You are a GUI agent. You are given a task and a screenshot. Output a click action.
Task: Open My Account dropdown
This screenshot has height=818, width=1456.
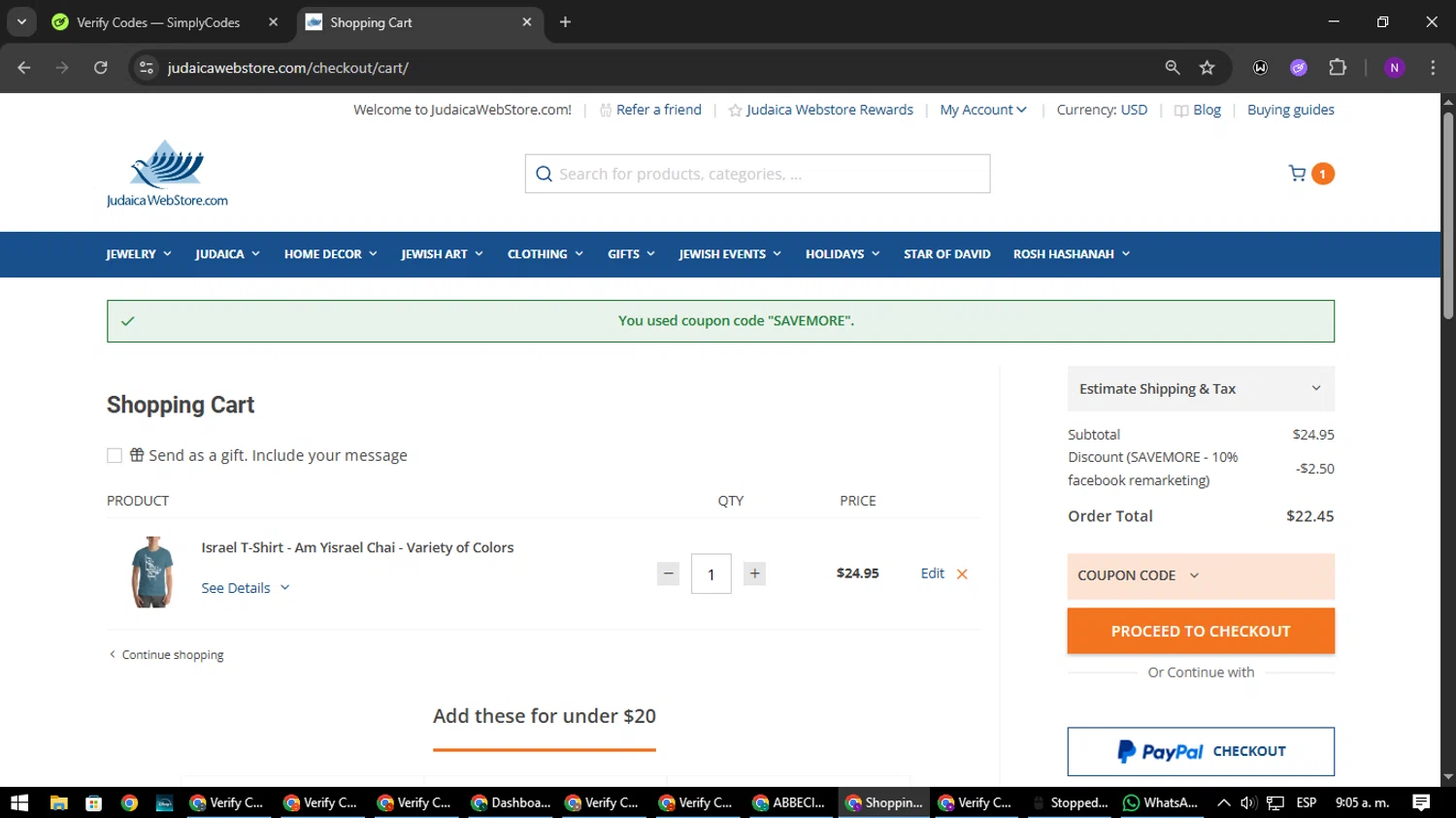coord(982,110)
